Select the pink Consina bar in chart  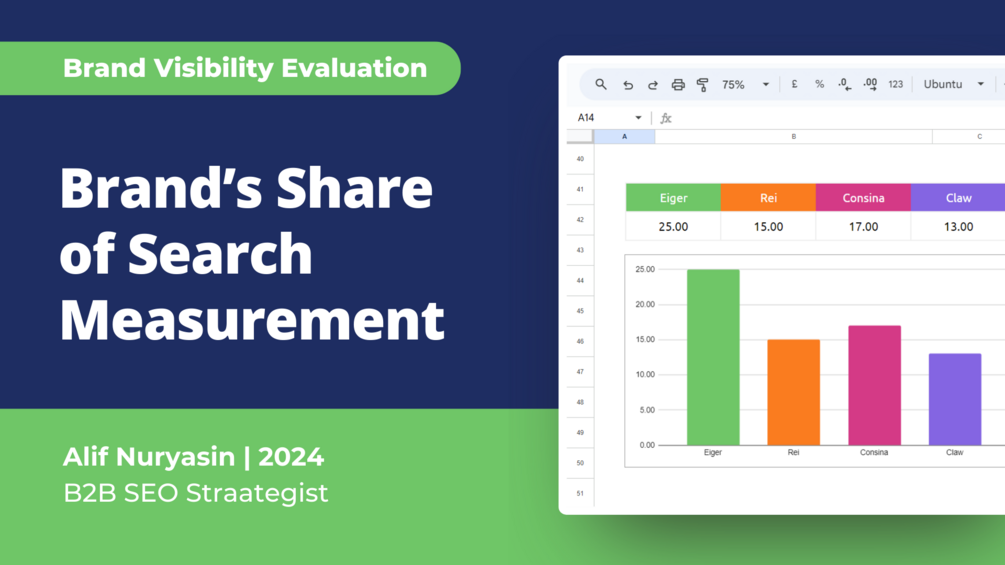click(x=874, y=385)
